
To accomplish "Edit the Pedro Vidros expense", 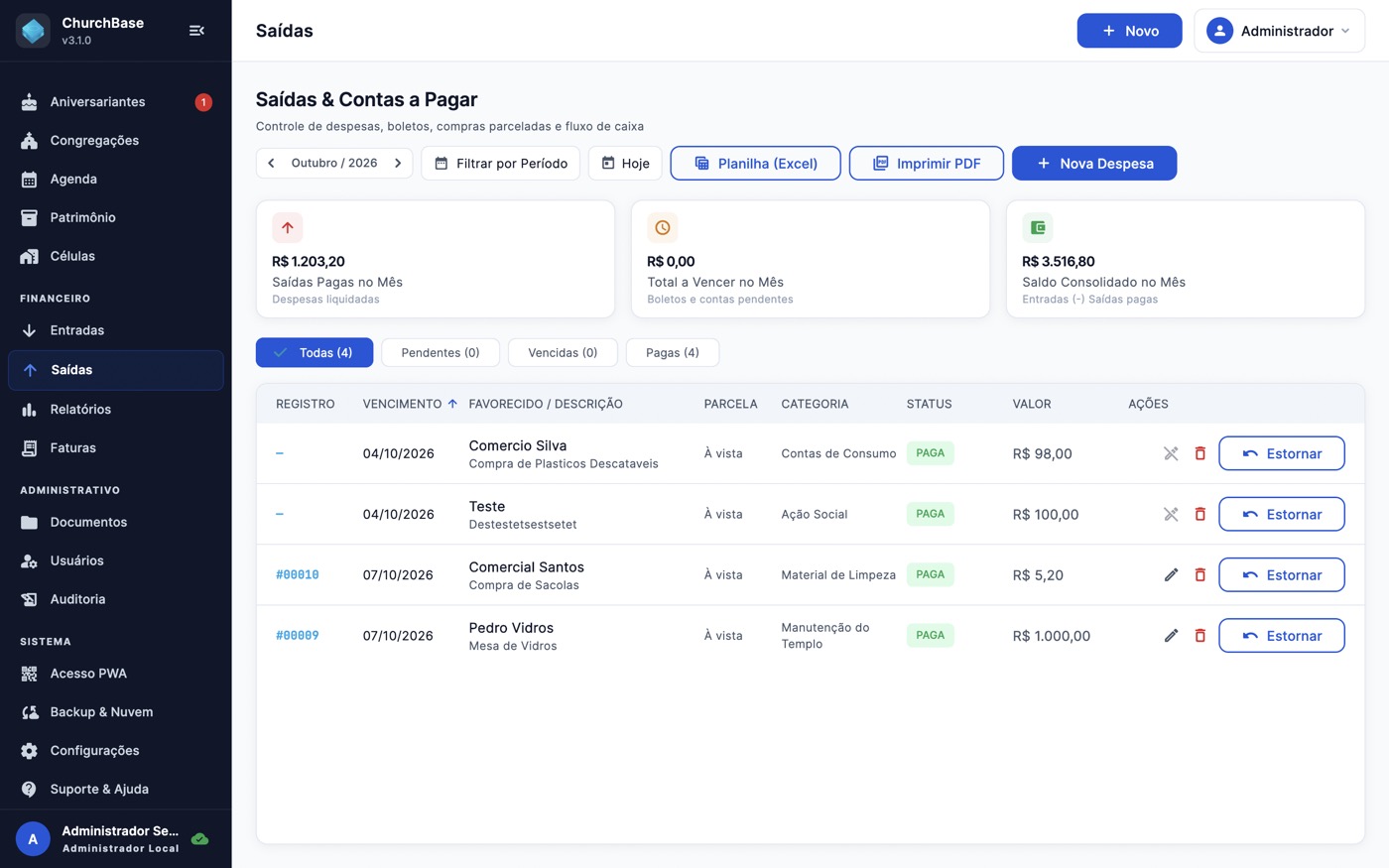I will pos(1171,635).
